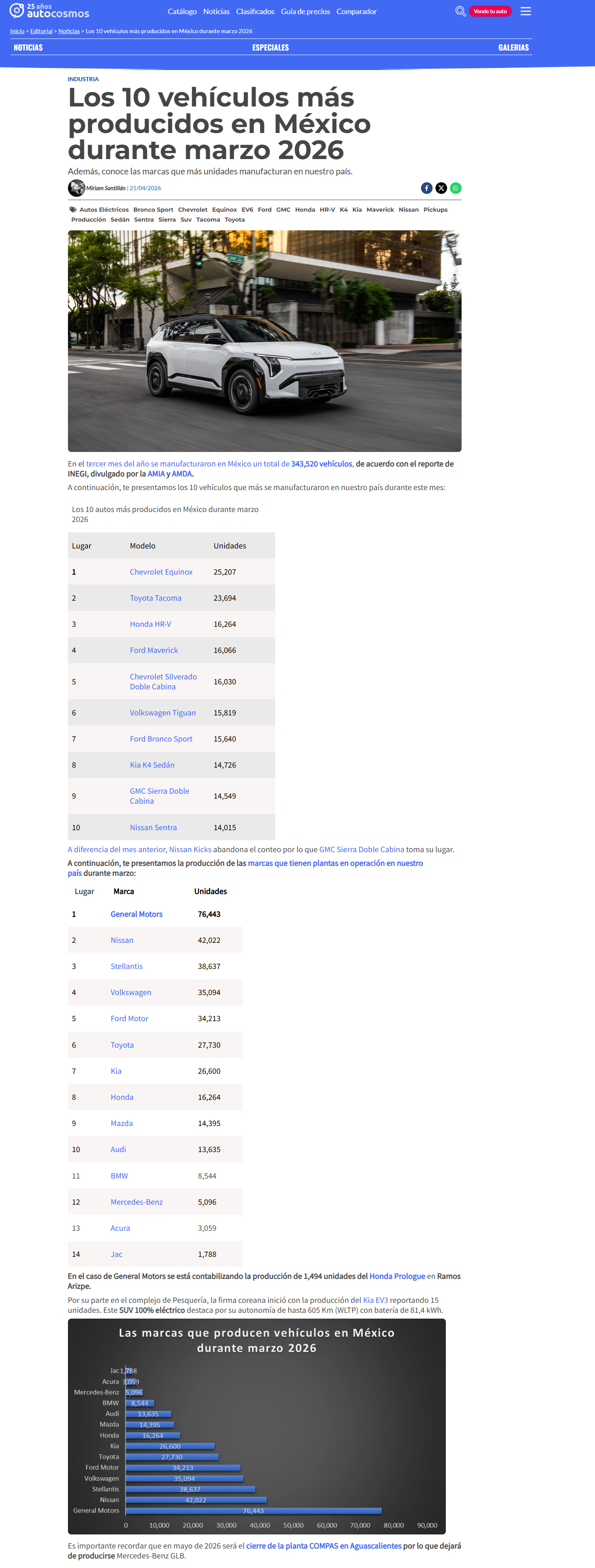Open the General Motors brand link

(136, 913)
